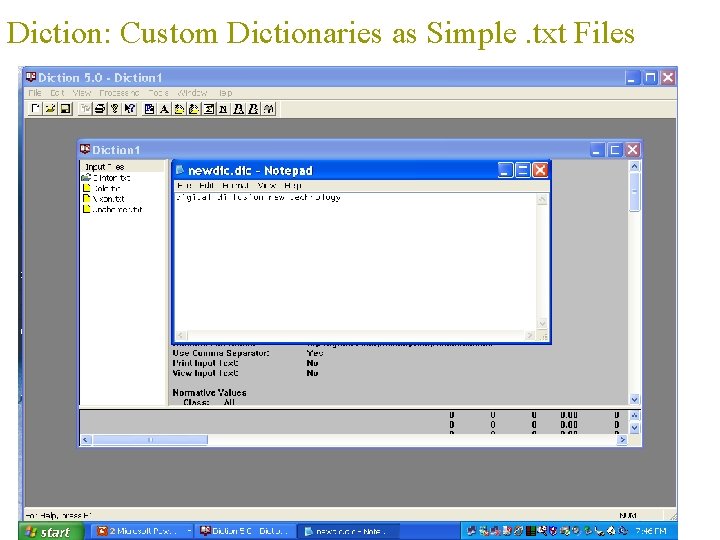Open the File menu in Diction 5.0
The width and height of the screenshot is (720, 540).
[35, 93]
